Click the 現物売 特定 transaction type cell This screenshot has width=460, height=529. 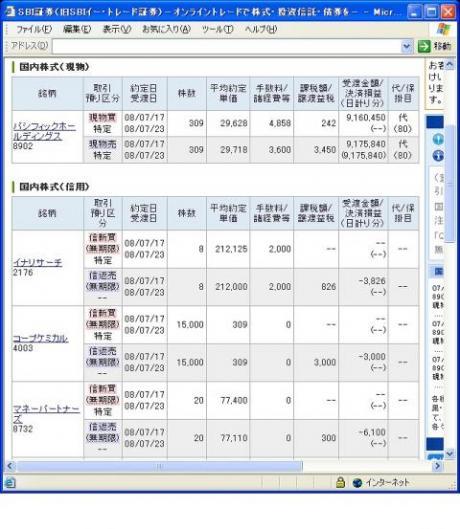[x=103, y=150]
